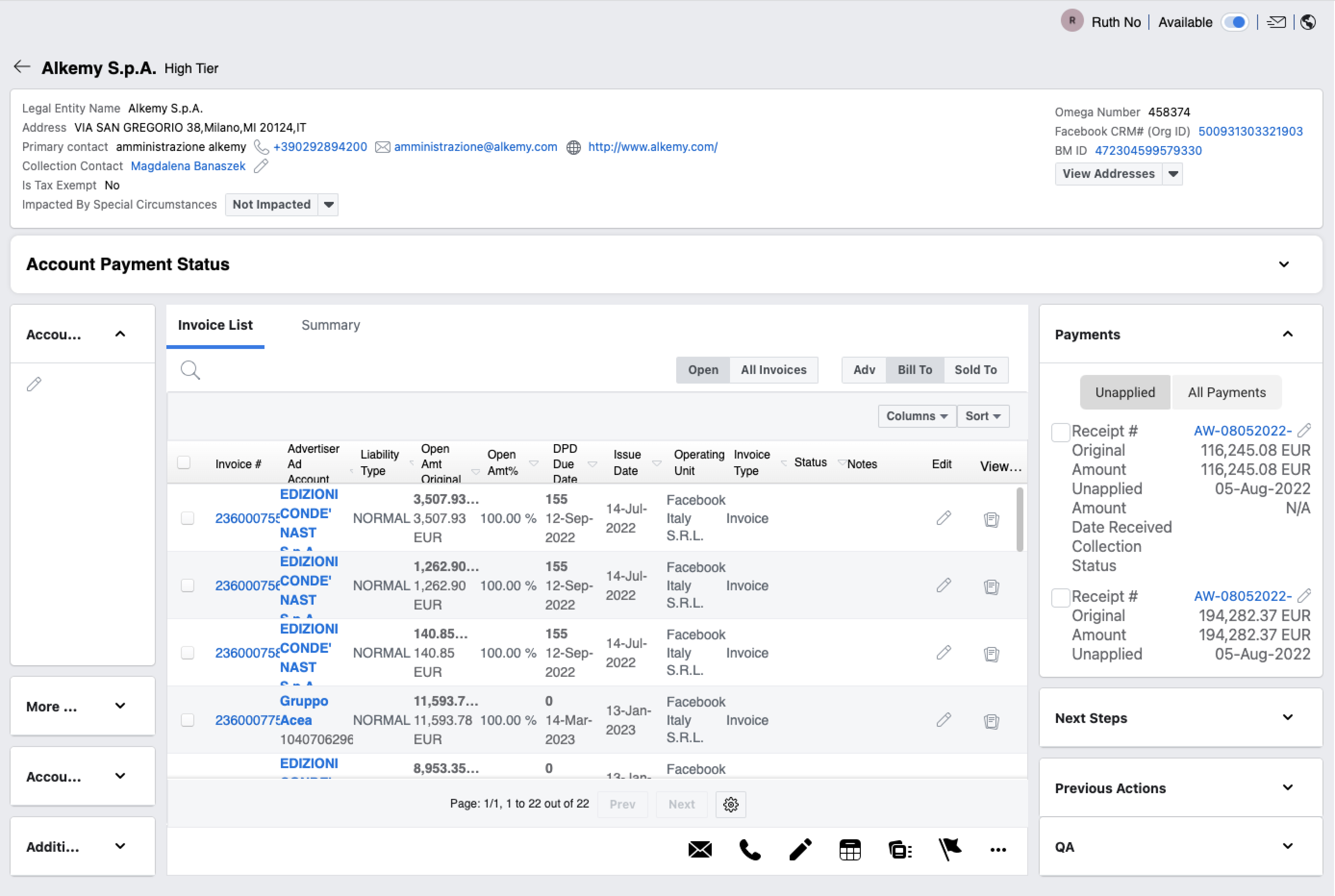
Task: Click the All Invoices filter button
Action: [x=773, y=370]
